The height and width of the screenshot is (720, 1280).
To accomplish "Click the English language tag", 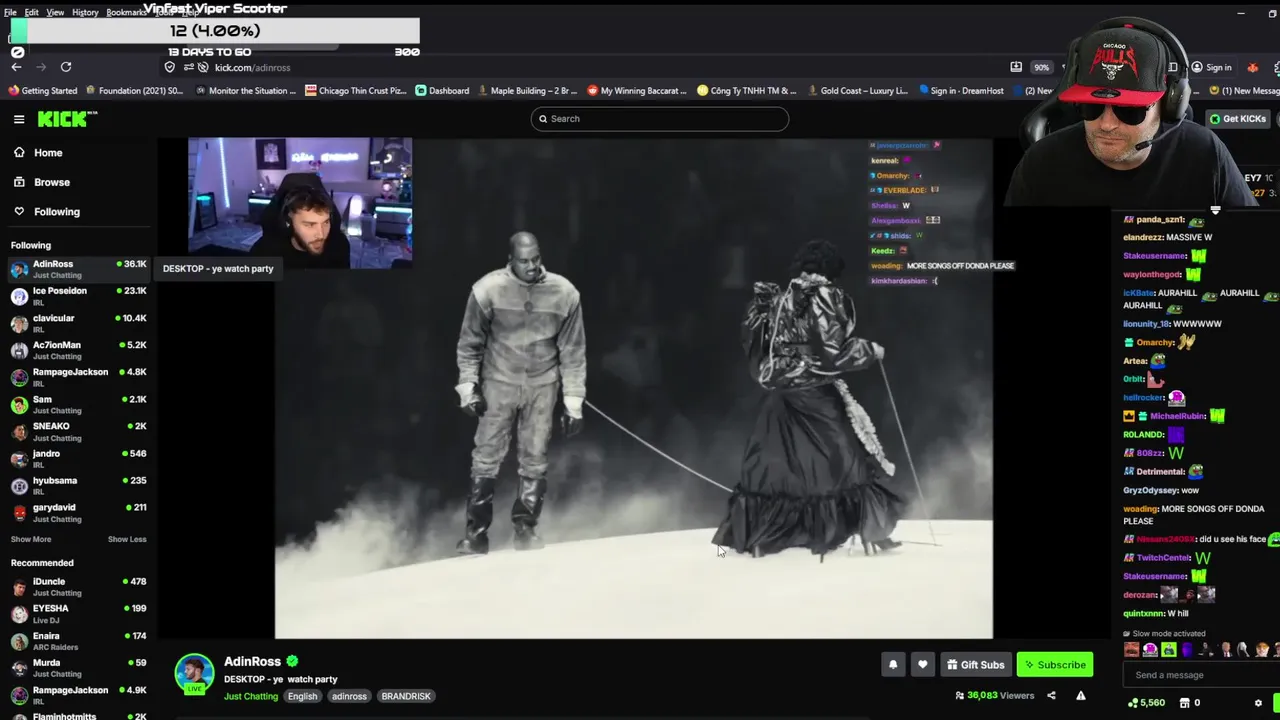I will 302,696.
